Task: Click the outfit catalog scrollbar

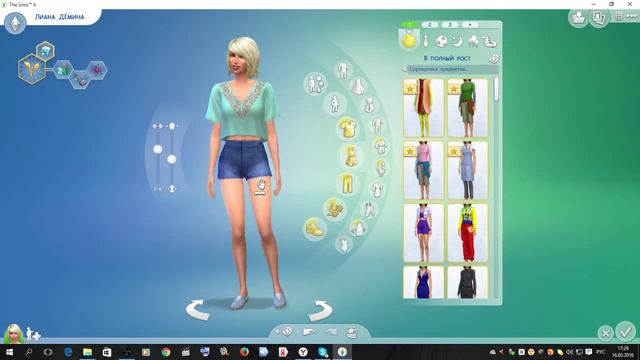Action: (x=496, y=89)
